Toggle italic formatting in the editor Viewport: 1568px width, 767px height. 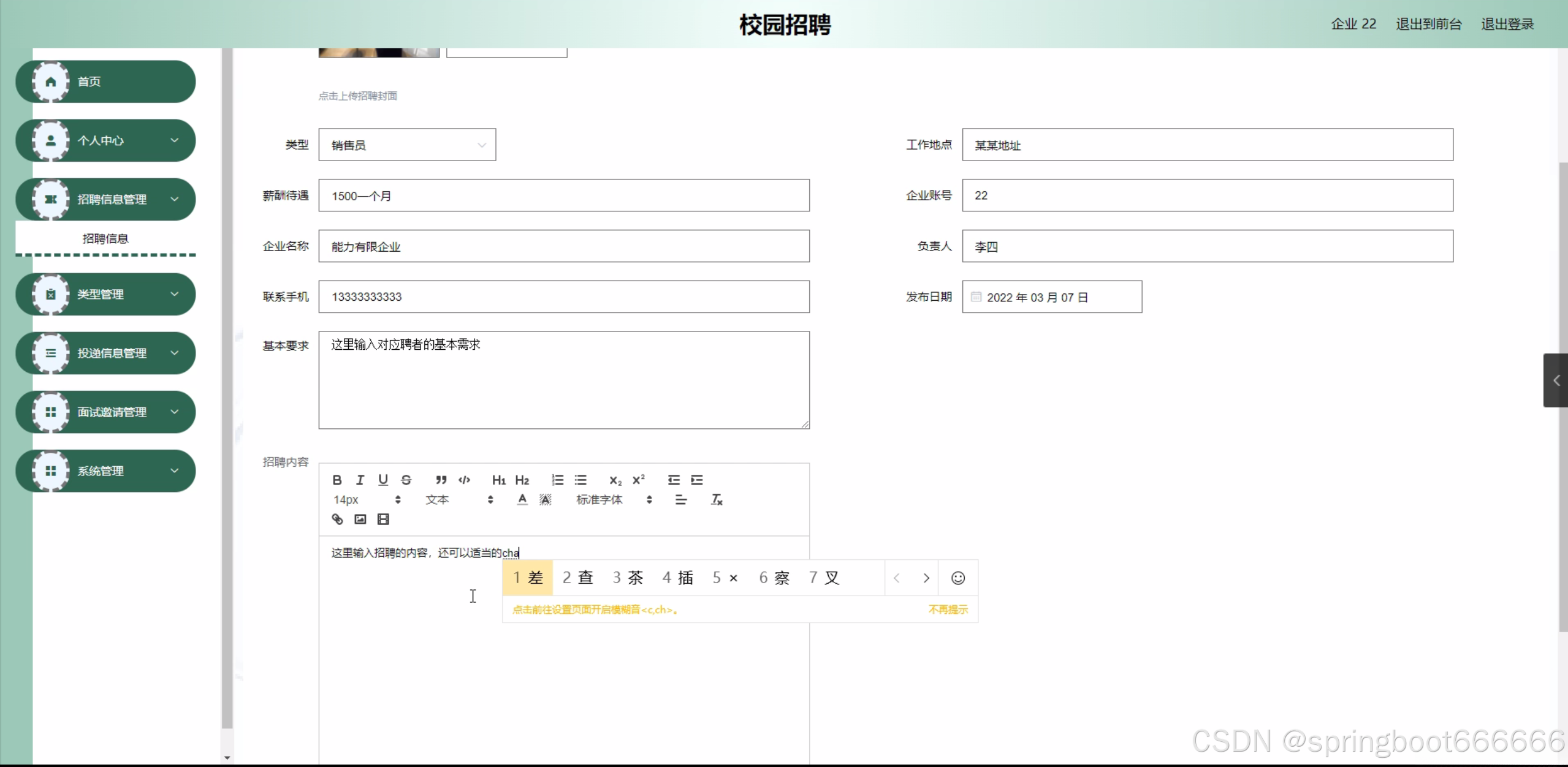(x=360, y=480)
